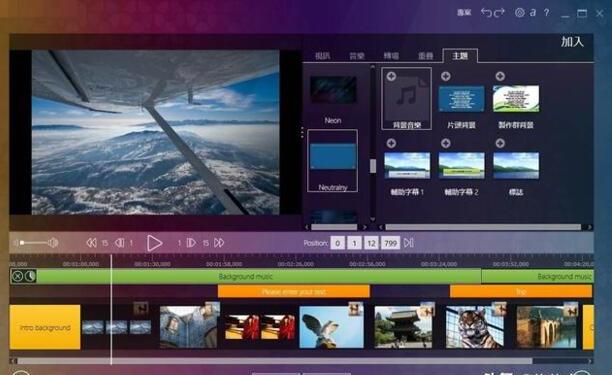
Task: Adjust the volume slider handle
Action: coord(22,243)
